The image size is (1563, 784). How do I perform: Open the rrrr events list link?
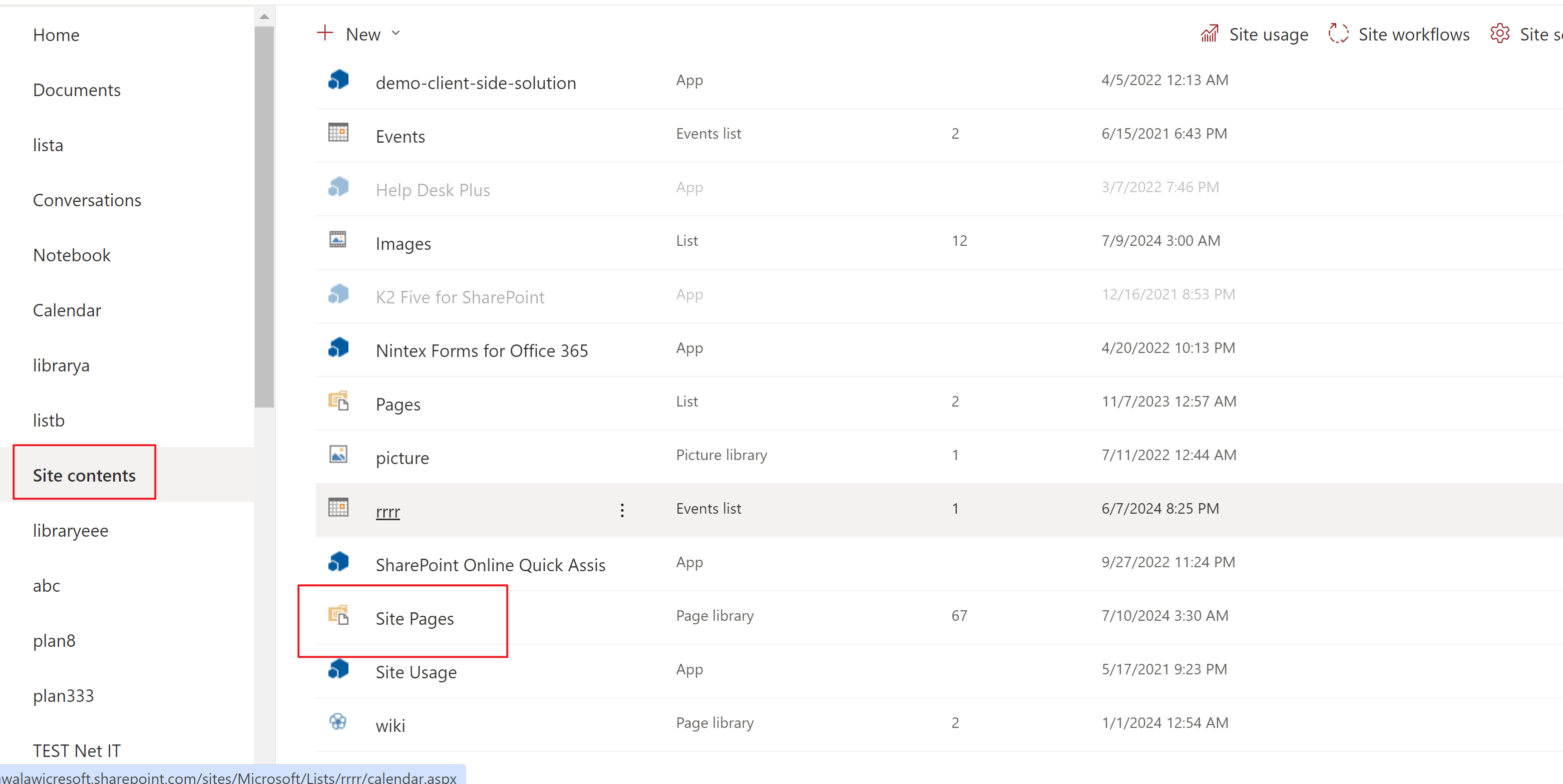pos(387,512)
